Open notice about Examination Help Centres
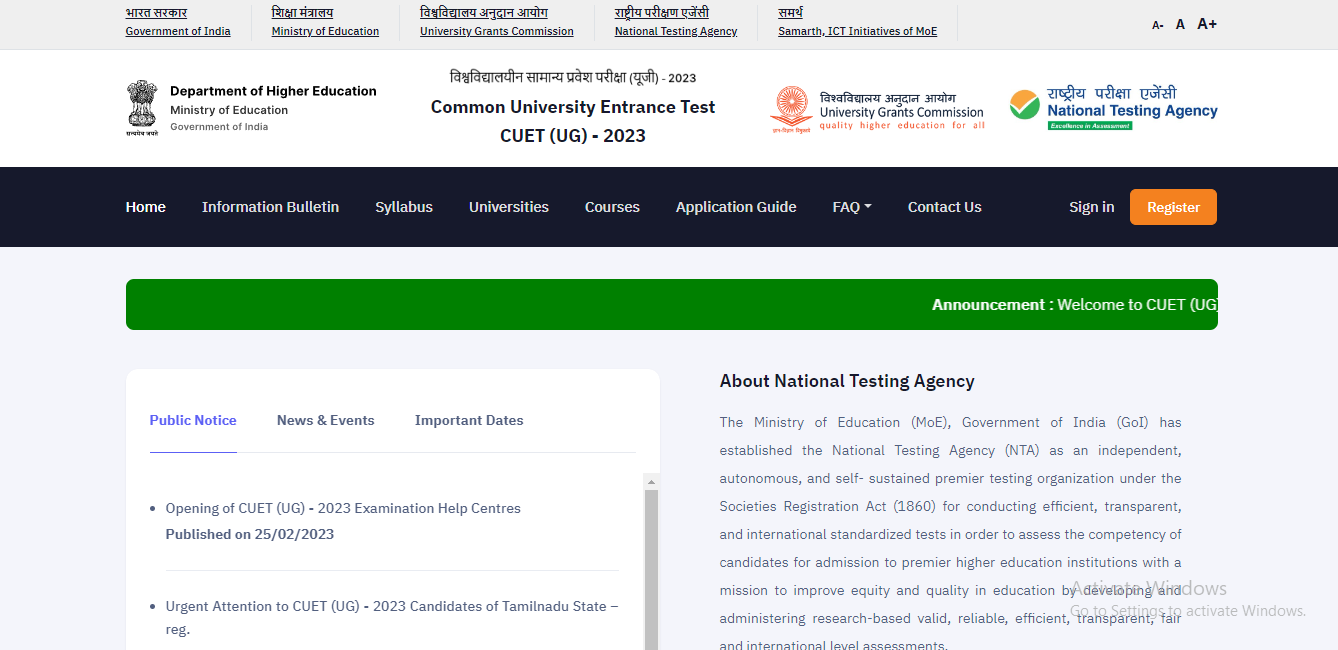The height and width of the screenshot is (650, 1338). click(x=343, y=508)
